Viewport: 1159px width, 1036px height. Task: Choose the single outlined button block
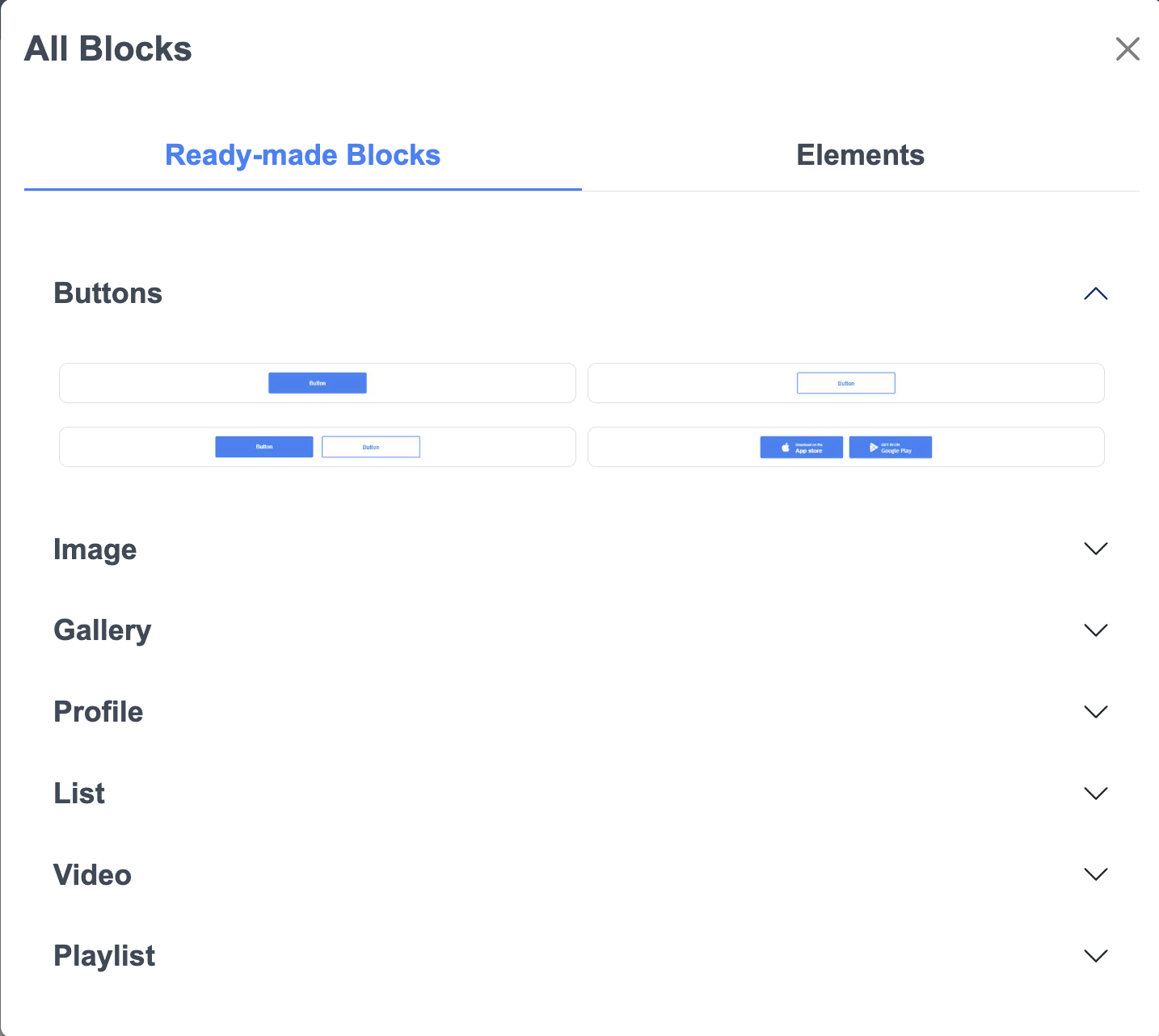tap(845, 383)
